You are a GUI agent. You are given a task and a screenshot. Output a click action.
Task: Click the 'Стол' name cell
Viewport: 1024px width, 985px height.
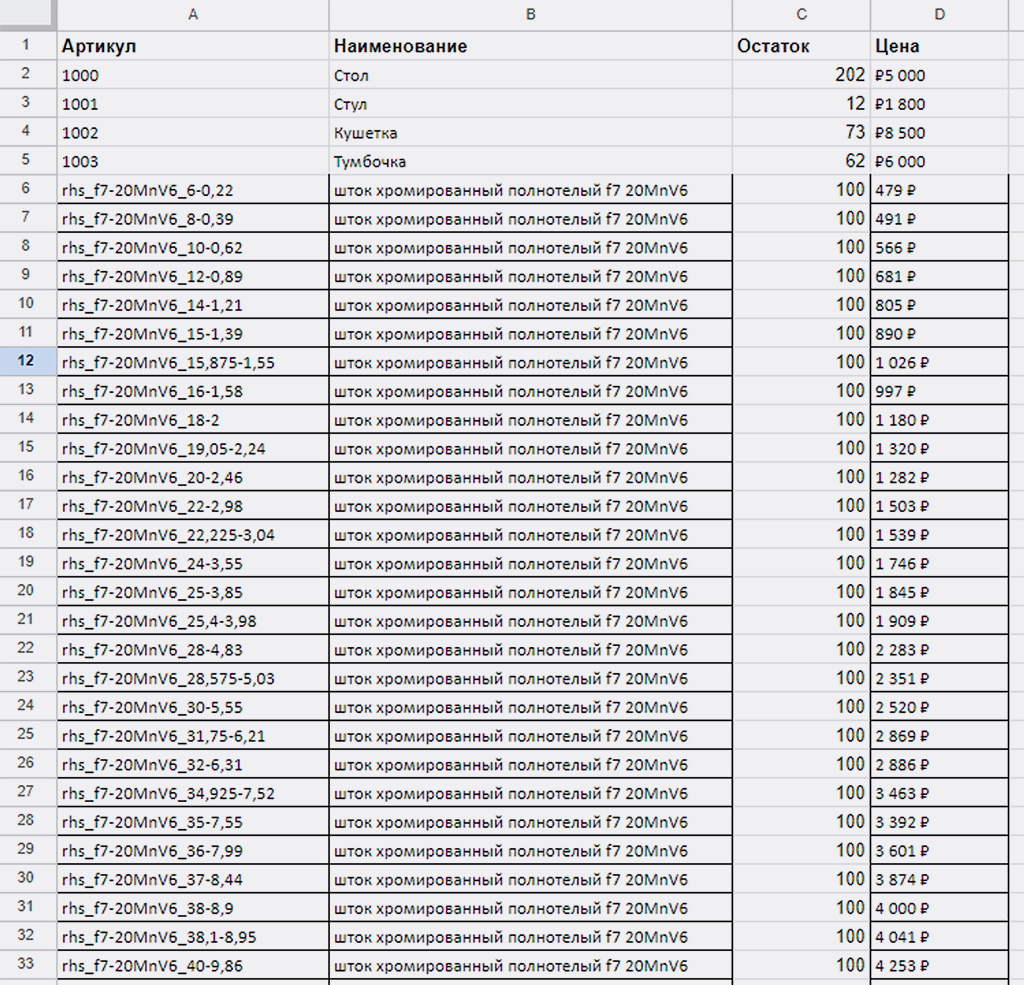530,74
